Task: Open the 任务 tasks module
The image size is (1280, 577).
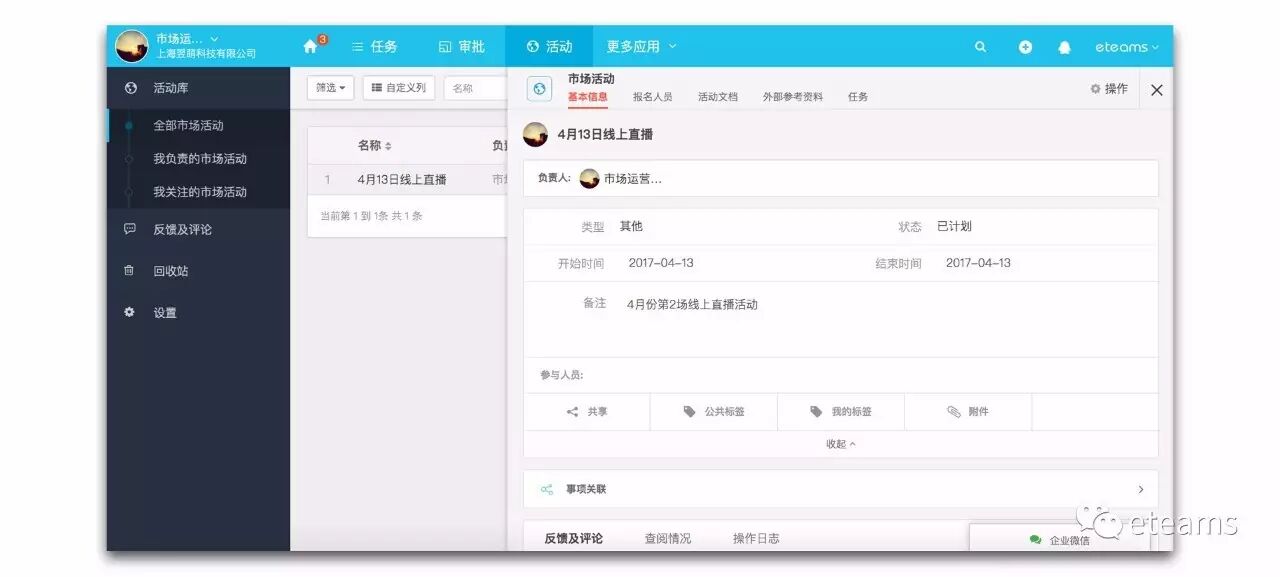Action: pyautogui.click(x=375, y=46)
